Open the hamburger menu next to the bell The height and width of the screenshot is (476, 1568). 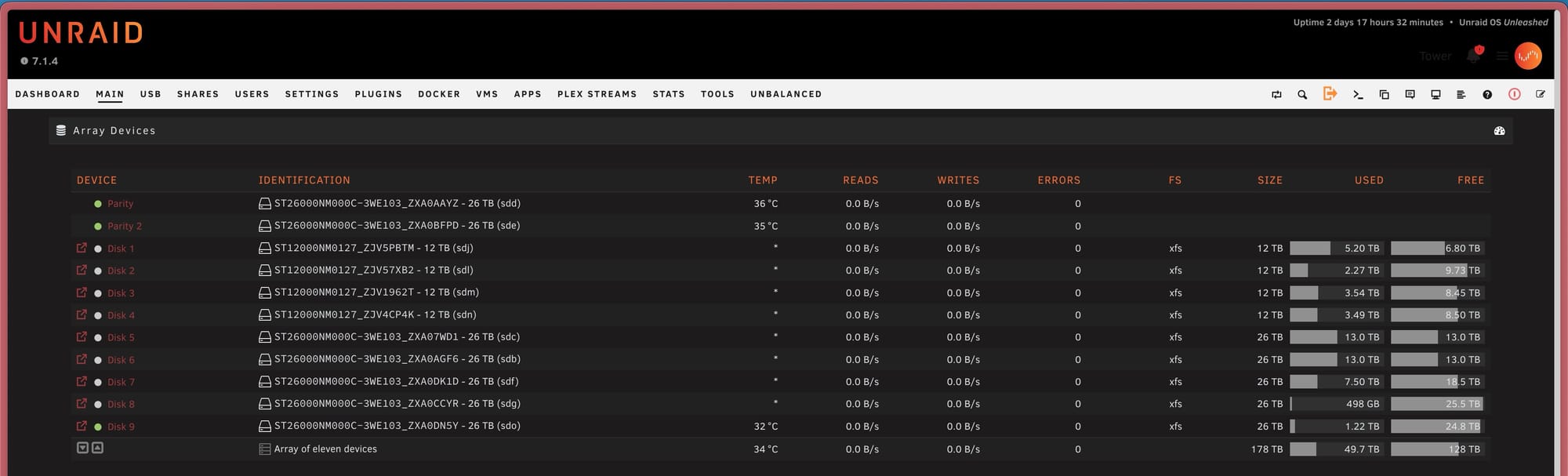click(x=1501, y=56)
